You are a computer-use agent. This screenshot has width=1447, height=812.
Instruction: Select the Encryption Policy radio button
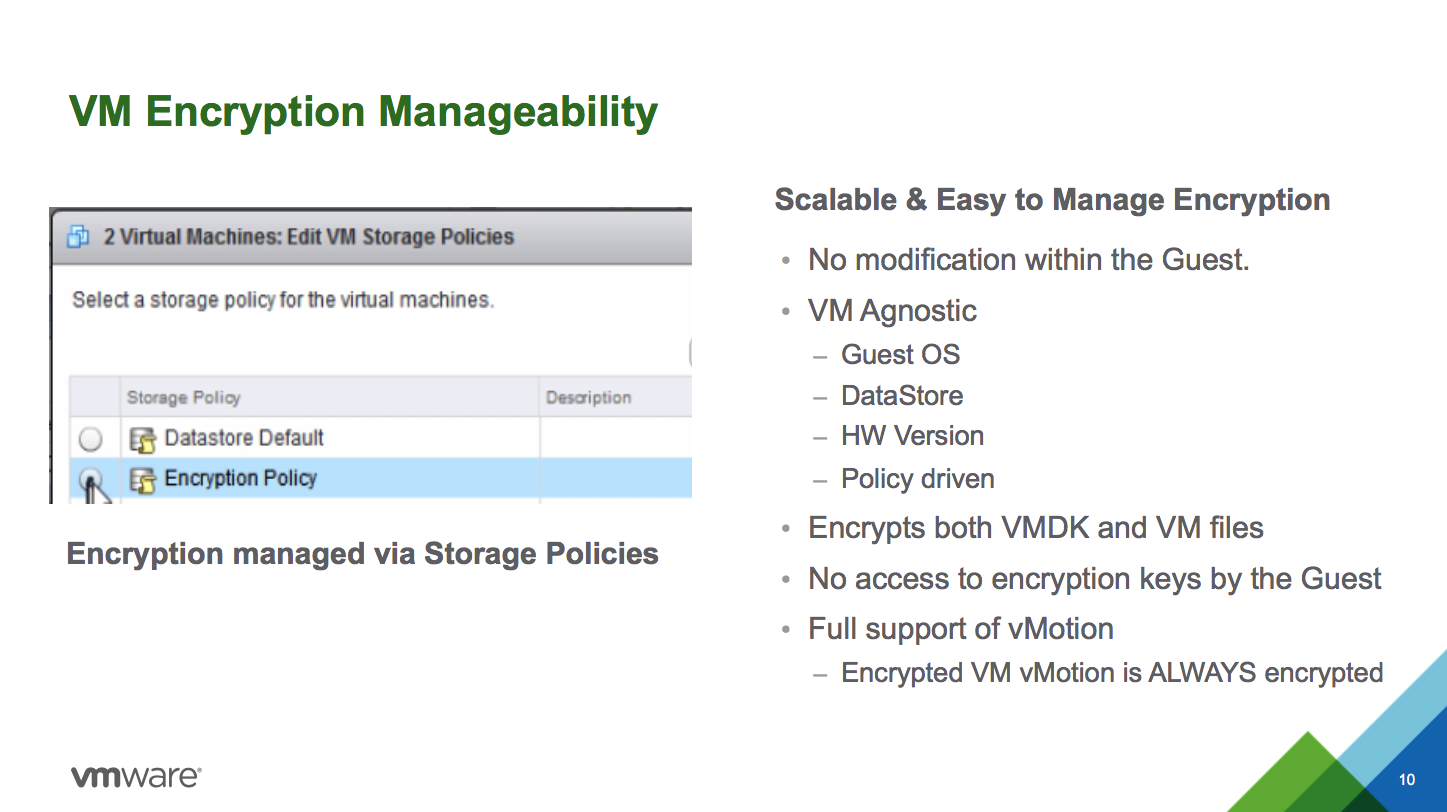(91, 480)
